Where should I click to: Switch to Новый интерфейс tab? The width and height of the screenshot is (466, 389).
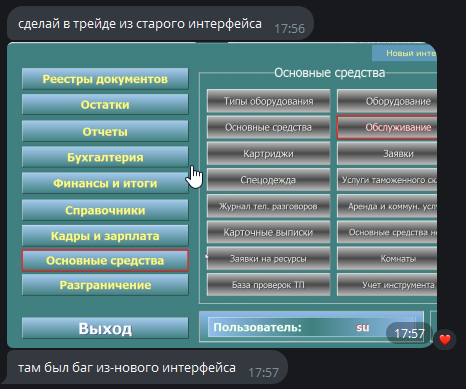tap(404, 53)
